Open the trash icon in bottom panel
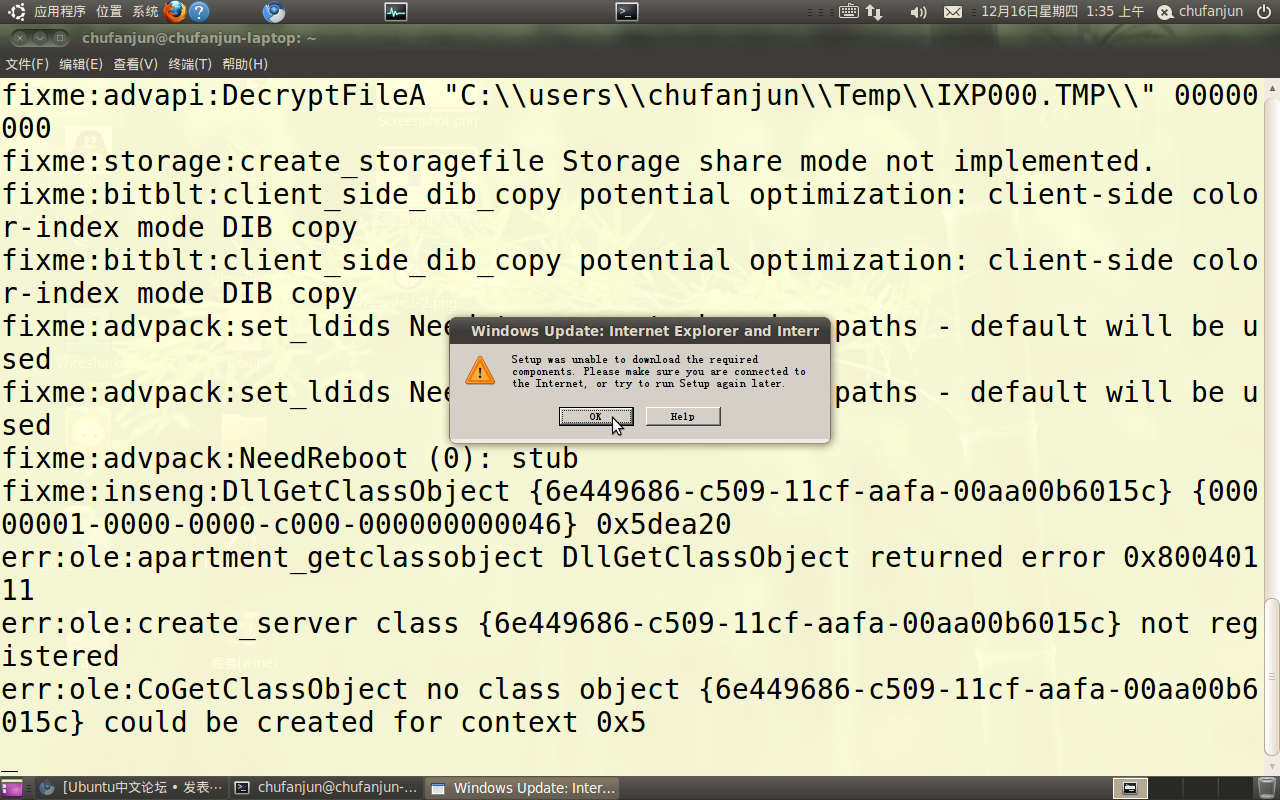Image resolution: width=1280 pixels, height=800 pixels. [1267, 788]
